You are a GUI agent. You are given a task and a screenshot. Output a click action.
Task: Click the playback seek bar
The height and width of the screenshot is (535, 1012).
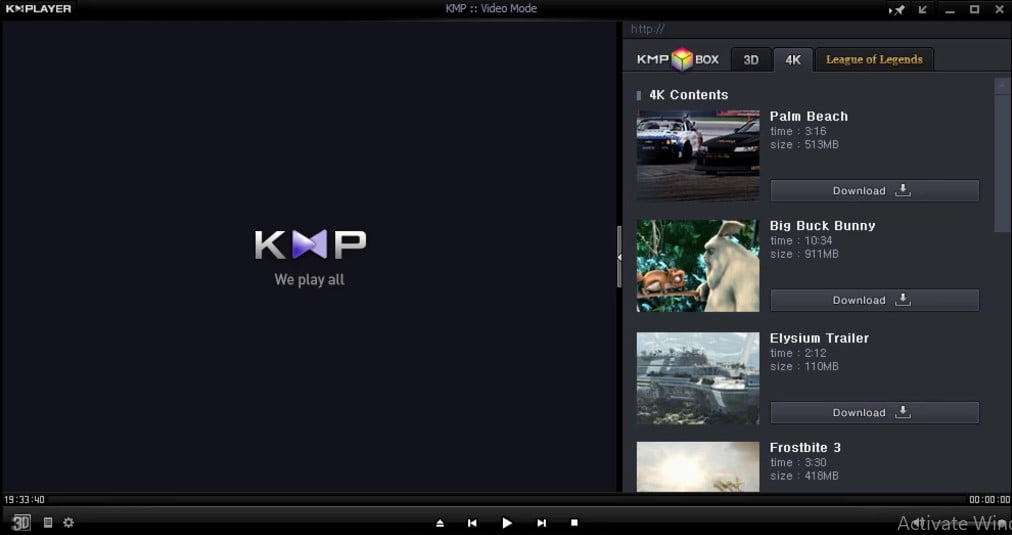click(507, 500)
